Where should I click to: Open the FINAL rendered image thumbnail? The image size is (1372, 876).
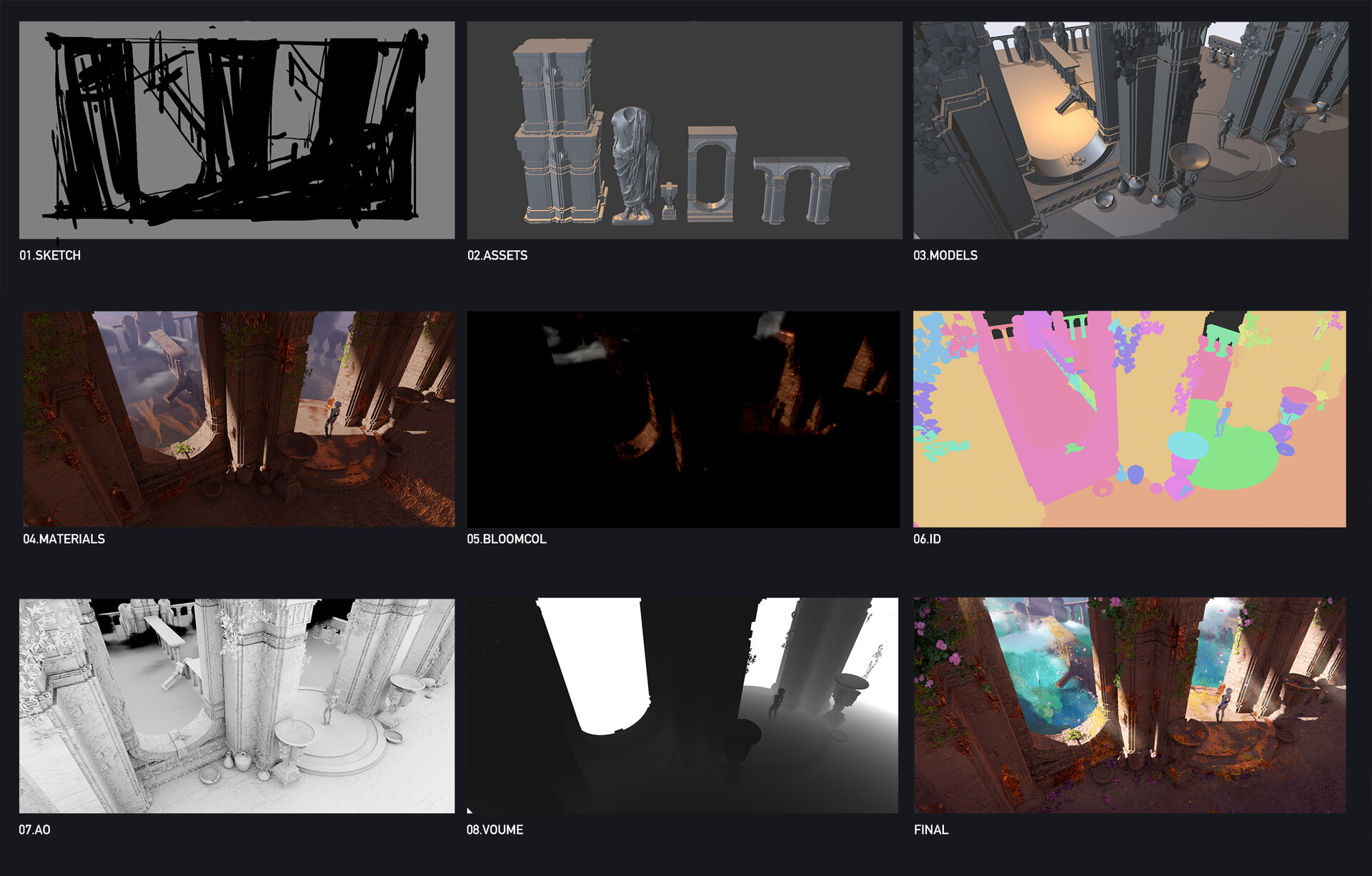click(x=1130, y=706)
